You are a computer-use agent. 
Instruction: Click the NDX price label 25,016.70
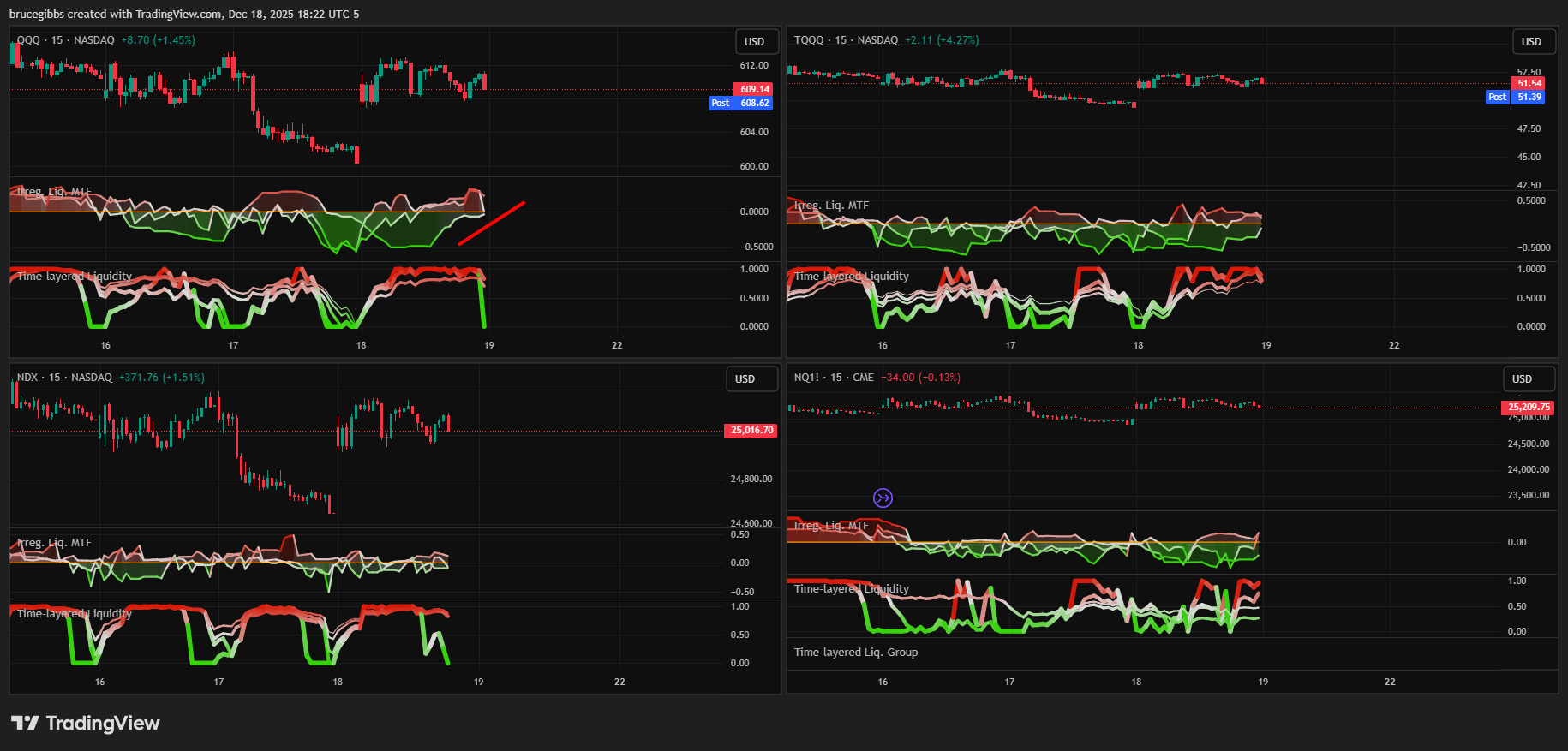pos(751,431)
